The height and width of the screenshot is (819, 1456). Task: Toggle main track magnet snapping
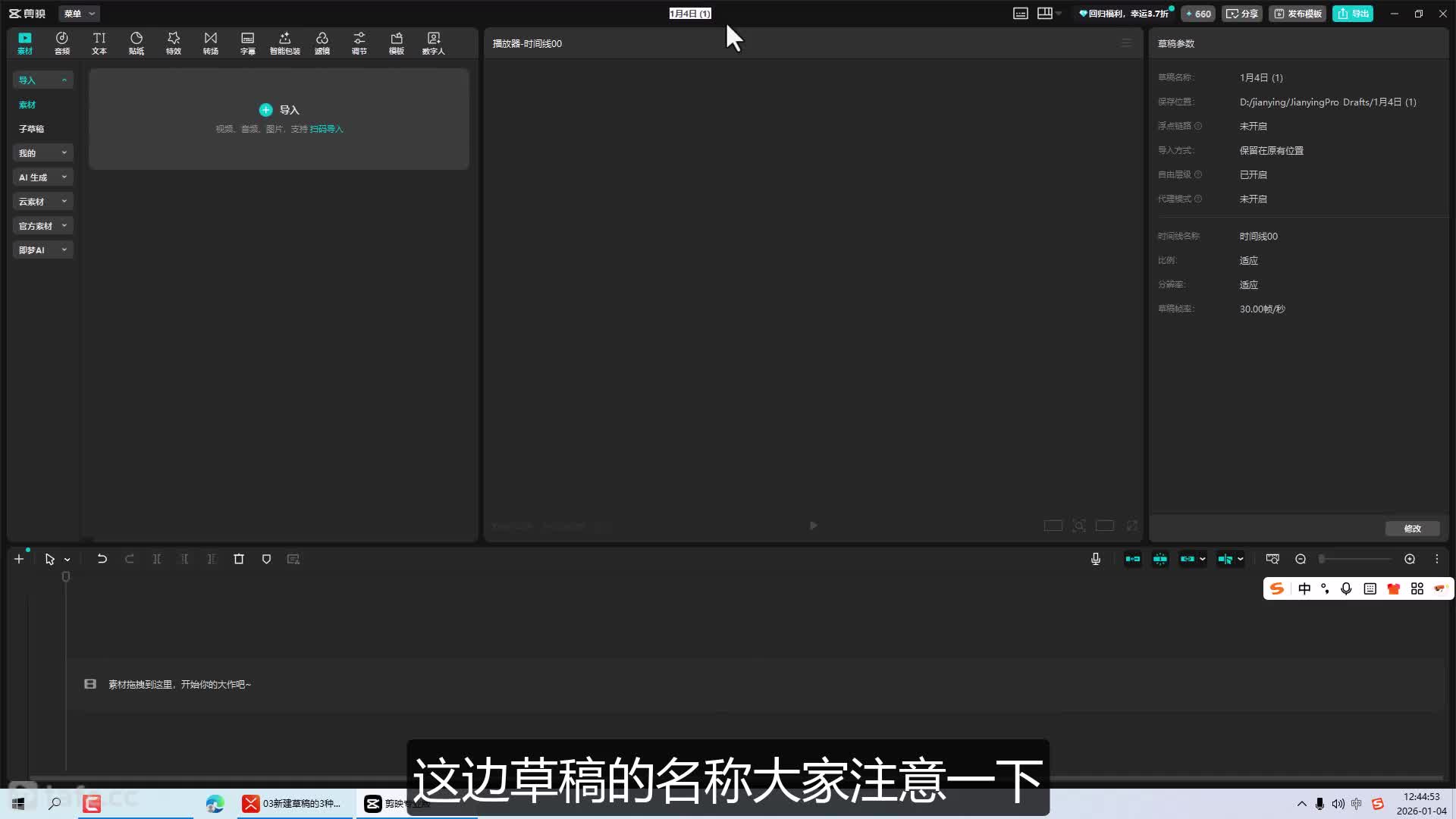click(x=1132, y=559)
